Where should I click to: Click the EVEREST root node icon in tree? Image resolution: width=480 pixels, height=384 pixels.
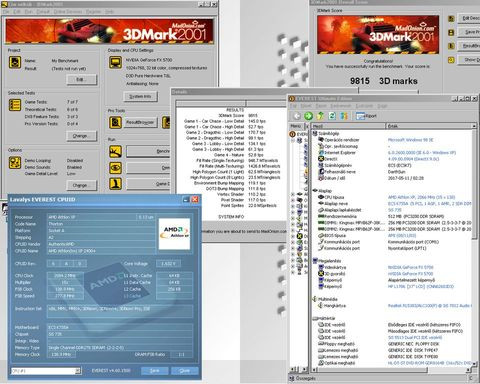[292, 134]
